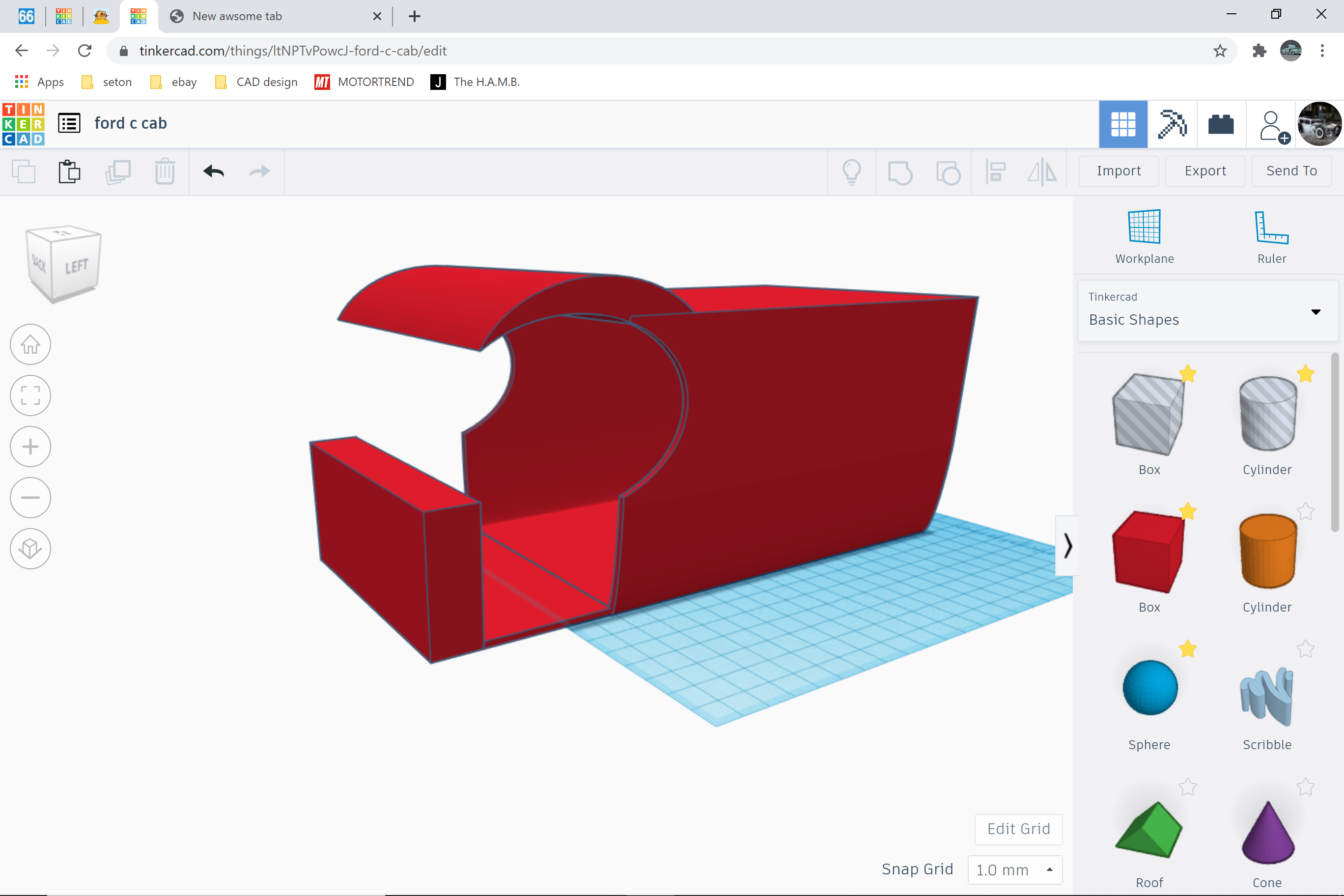This screenshot has width=1344, height=896.
Task: Click the Delete trash icon
Action: 165,171
